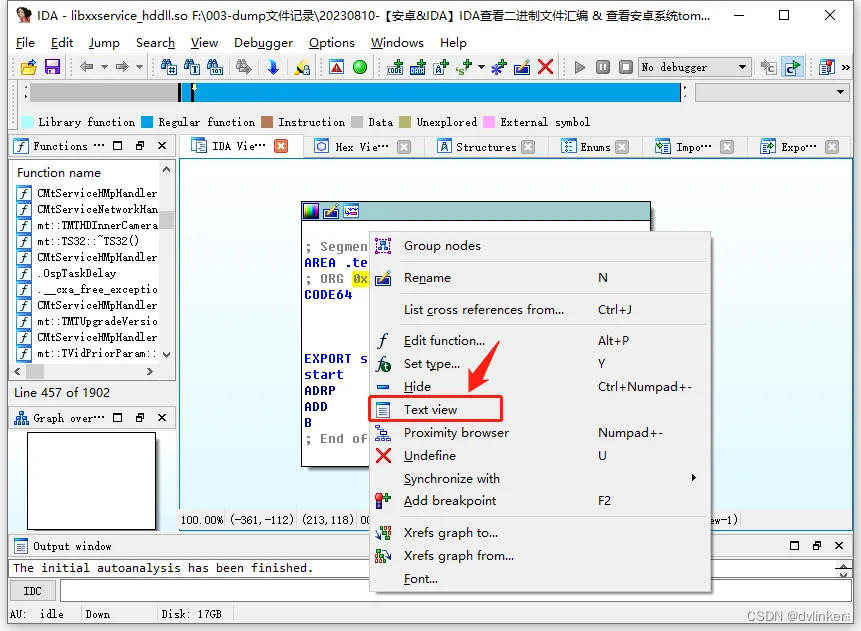Expand toolbar overflow double chevron

[846, 67]
